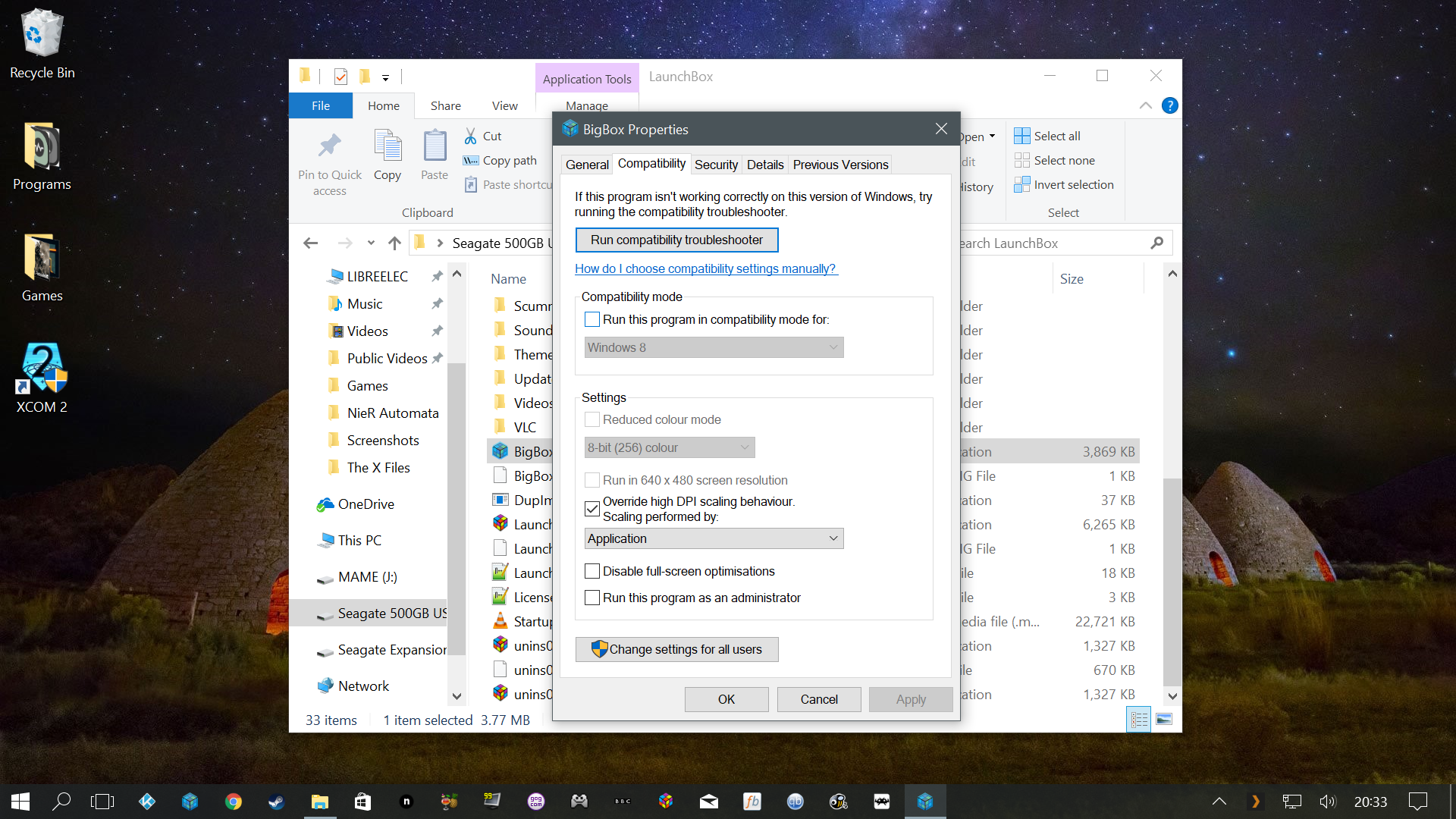Select OneDrive in navigation pane

[x=366, y=504]
